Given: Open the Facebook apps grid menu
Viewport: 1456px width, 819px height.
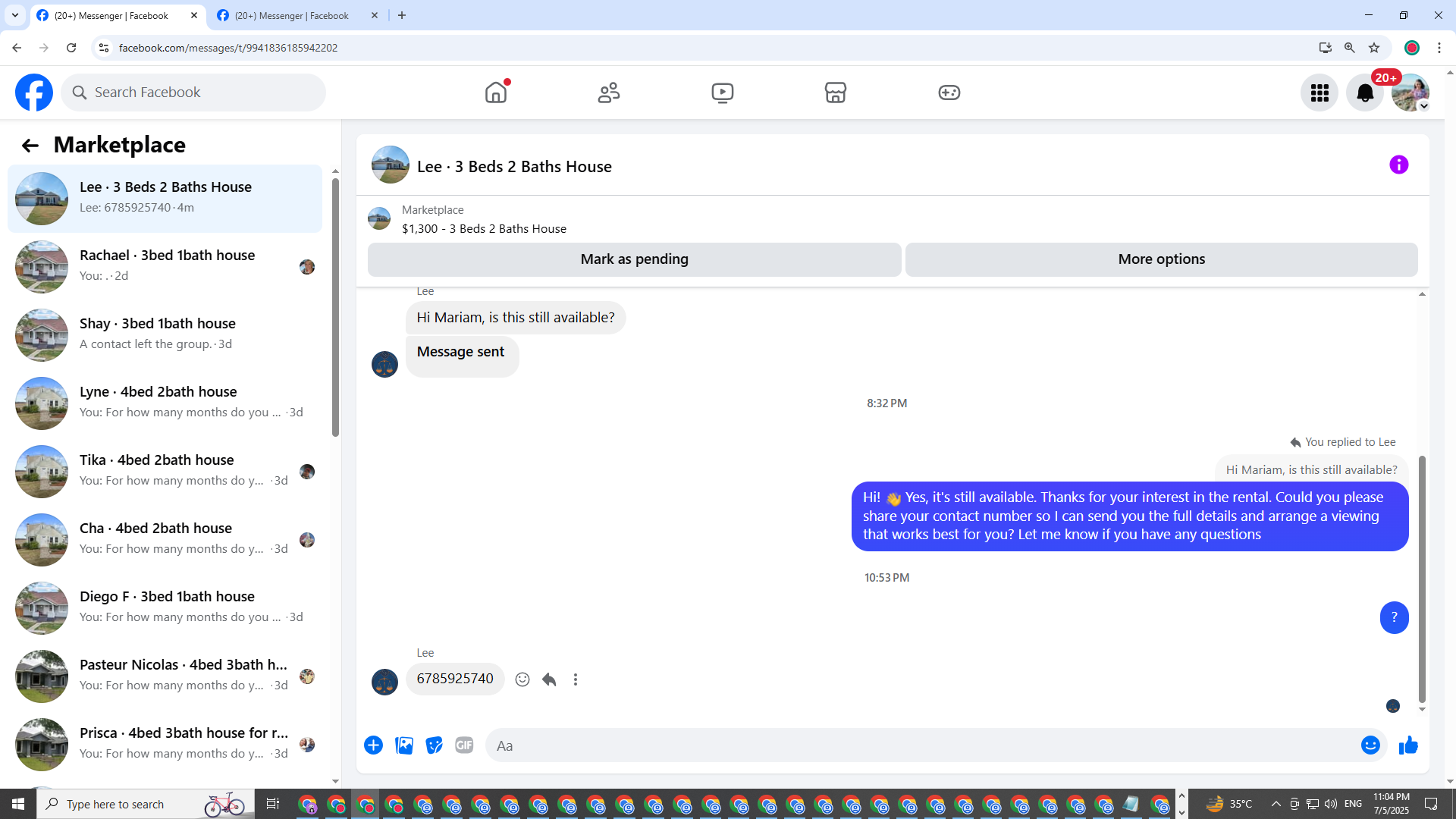Looking at the screenshot, I should (1319, 93).
